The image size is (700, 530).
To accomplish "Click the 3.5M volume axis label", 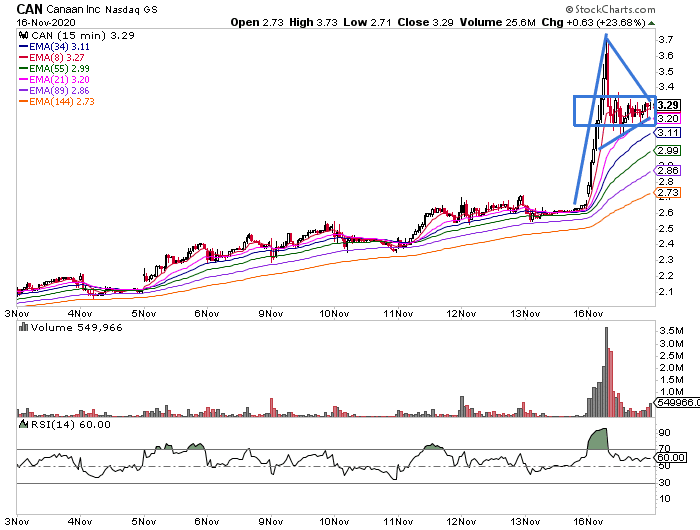I will point(671,331).
